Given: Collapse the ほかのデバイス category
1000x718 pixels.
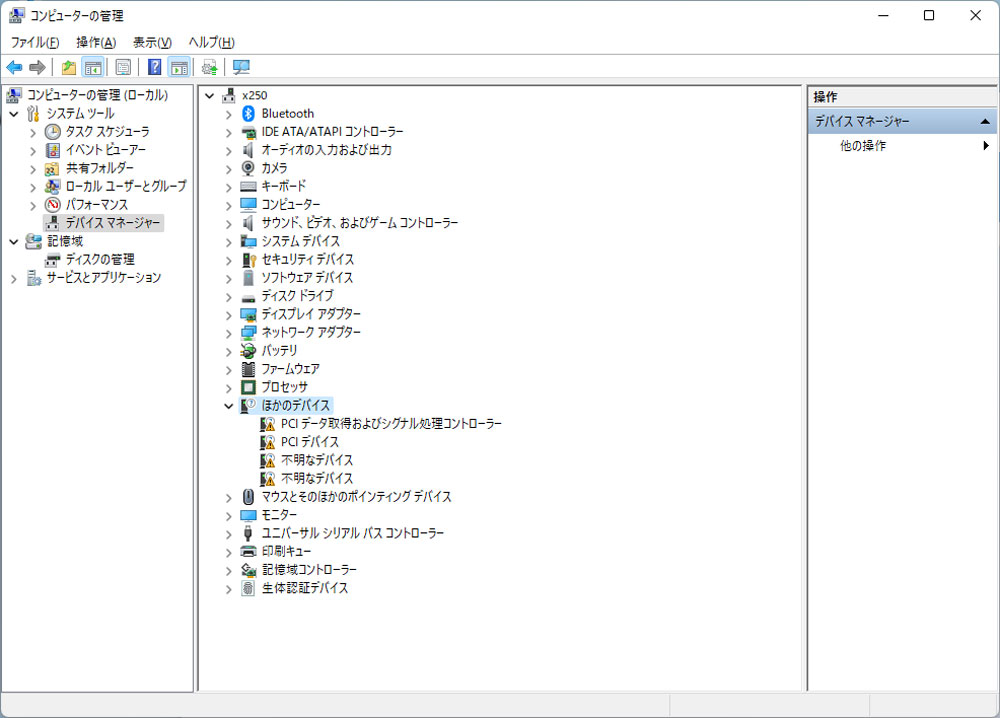Looking at the screenshot, I should click(228, 406).
